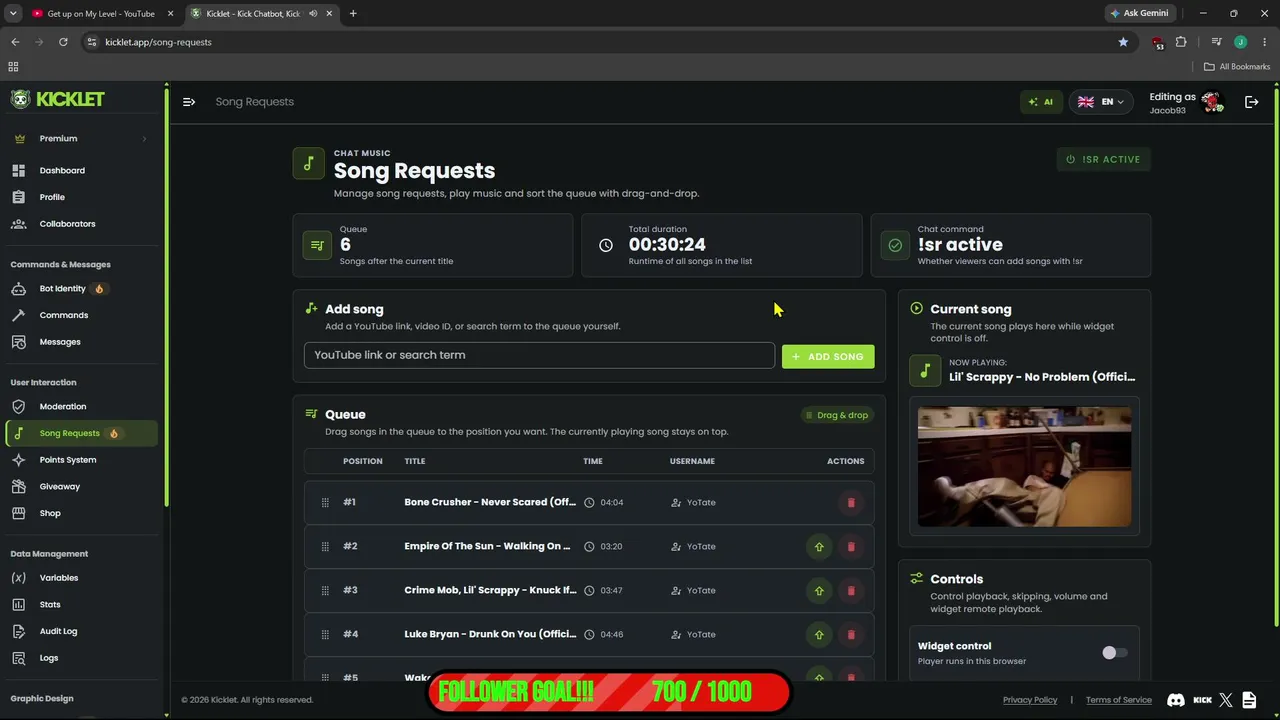Click the Audit Log icon

click(x=18, y=631)
